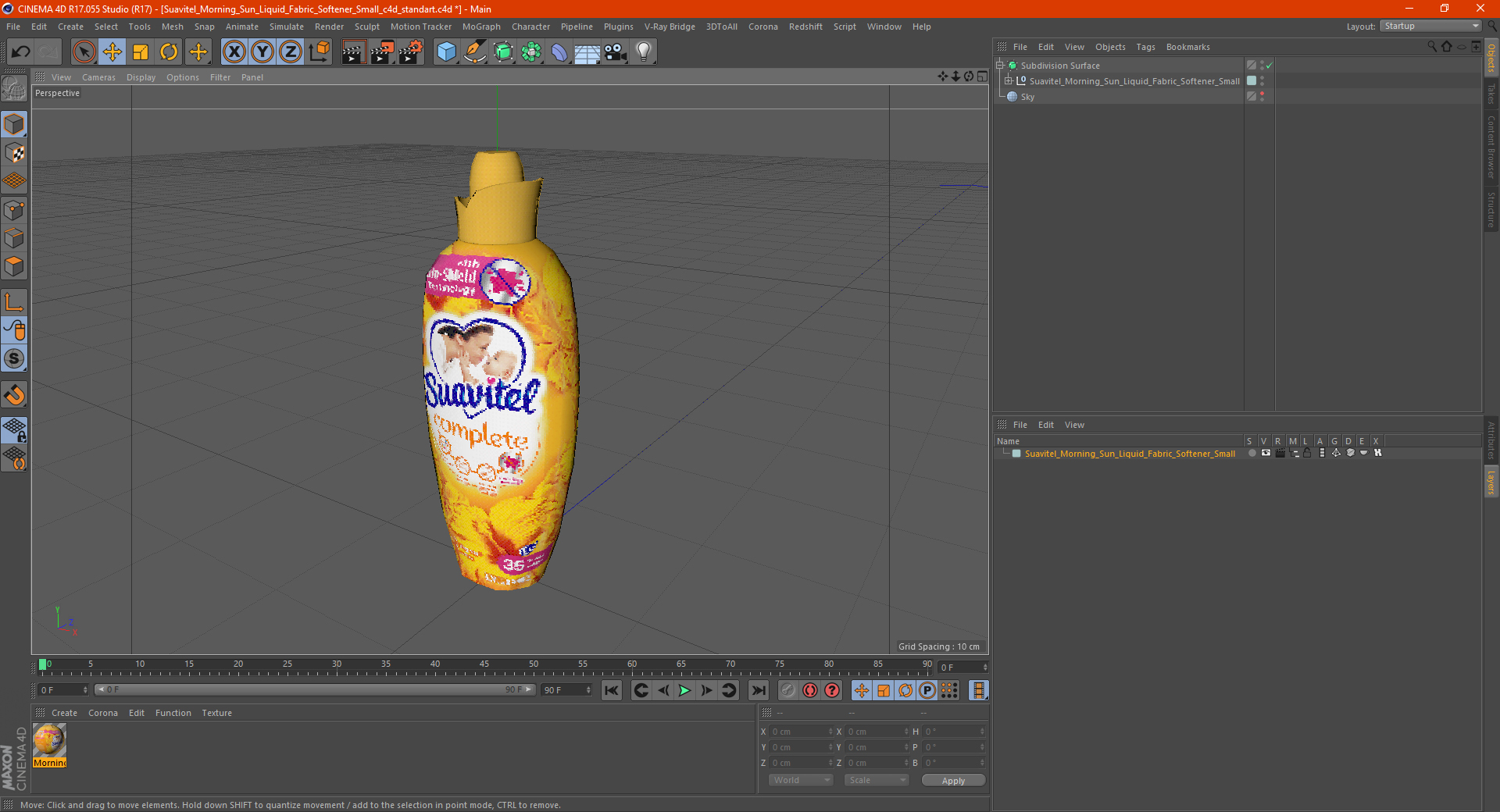Open the Simulate menu
1500x812 pixels.
coord(287,27)
